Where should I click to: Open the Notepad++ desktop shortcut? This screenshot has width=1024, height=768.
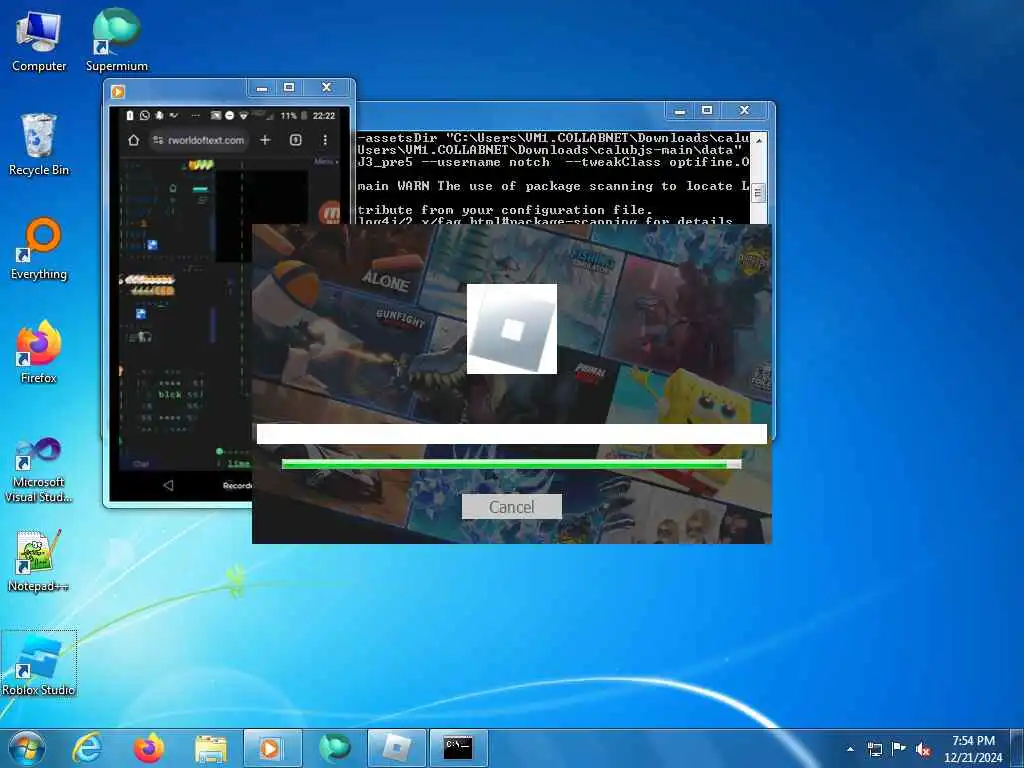tap(39, 562)
